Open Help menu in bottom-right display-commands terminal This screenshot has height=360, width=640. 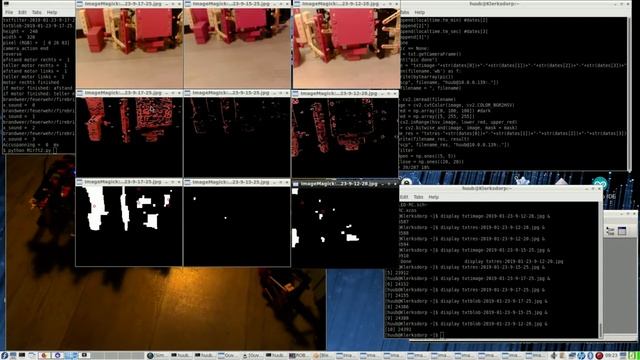[x=433, y=197]
